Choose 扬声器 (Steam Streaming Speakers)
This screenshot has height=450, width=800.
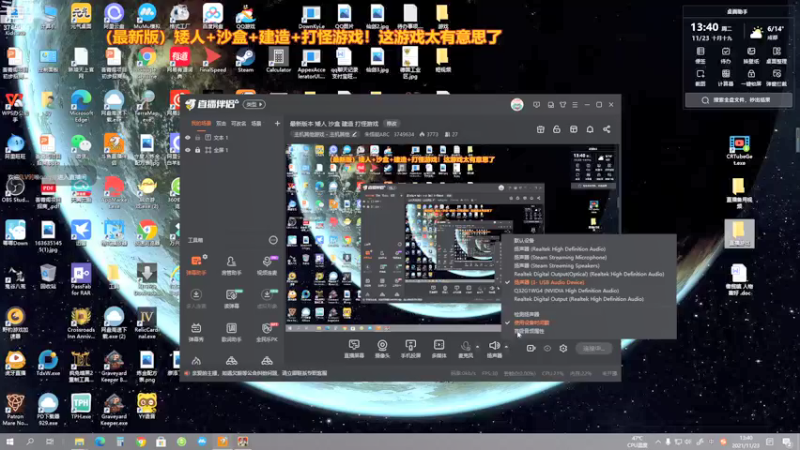tap(557, 266)
